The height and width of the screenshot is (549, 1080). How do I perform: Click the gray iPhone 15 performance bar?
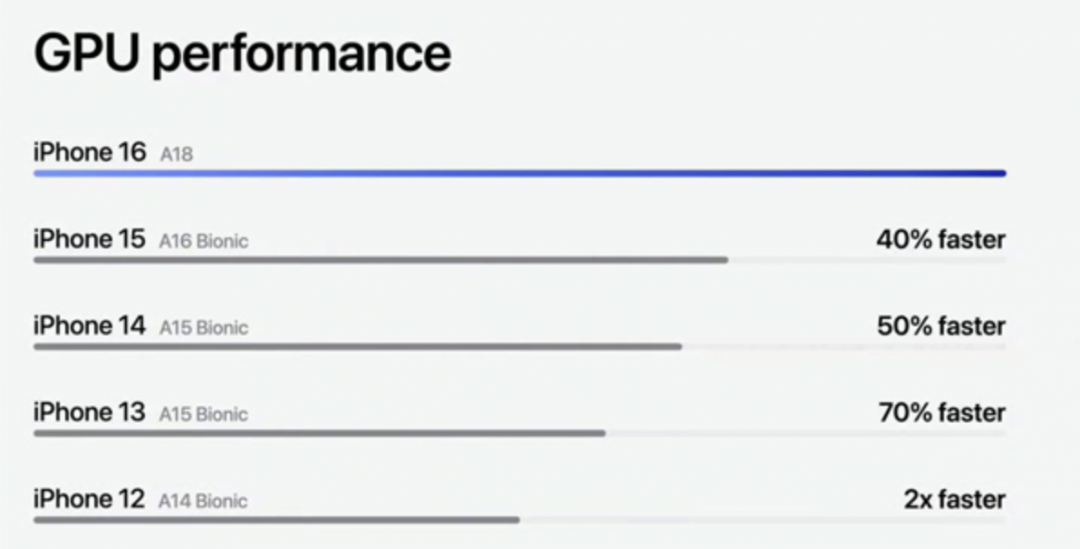pos(380,260)
